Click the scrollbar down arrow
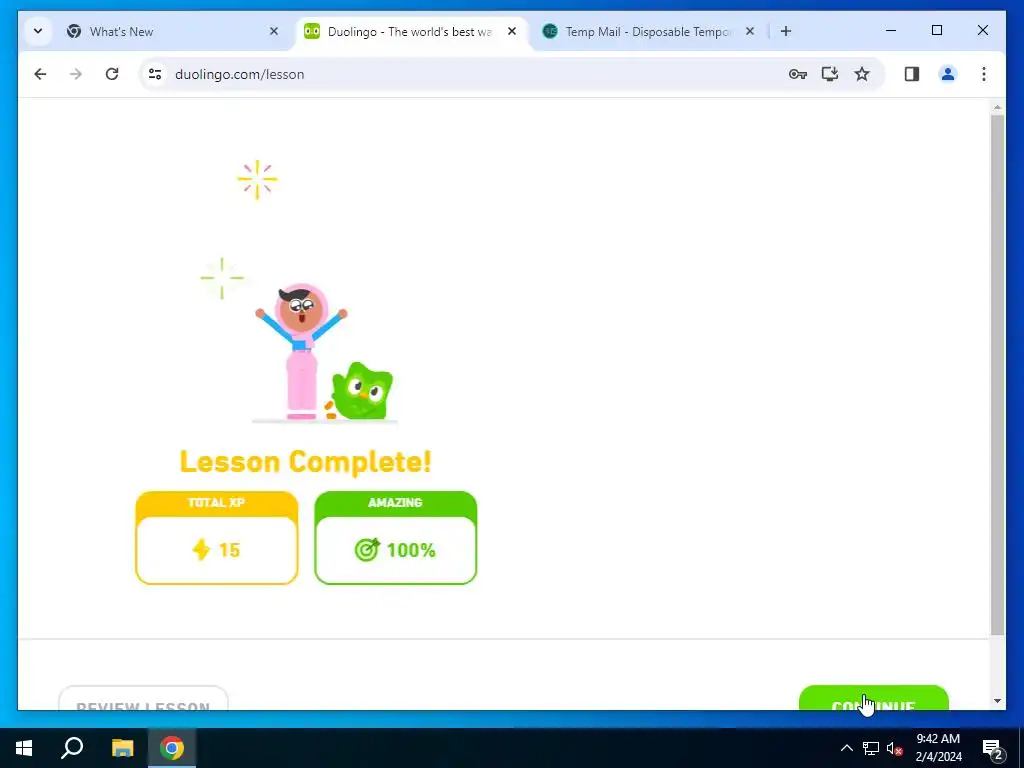 (997, 701)
